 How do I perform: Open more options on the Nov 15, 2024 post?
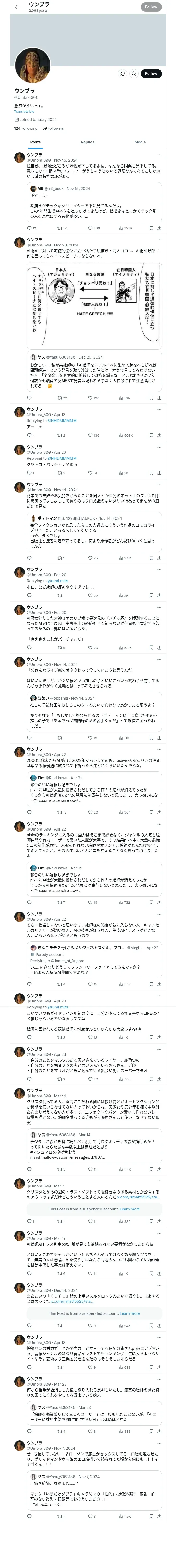pos(159,155)
